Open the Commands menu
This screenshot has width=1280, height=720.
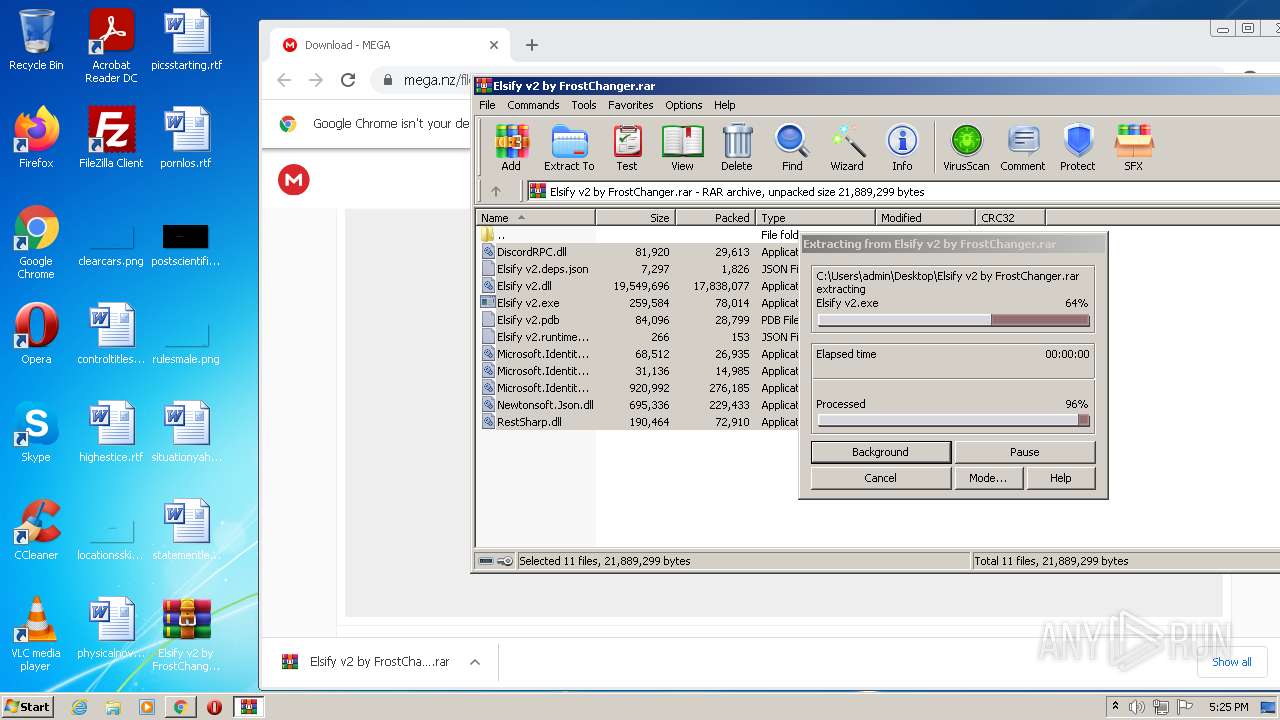[x=533, y=105]
